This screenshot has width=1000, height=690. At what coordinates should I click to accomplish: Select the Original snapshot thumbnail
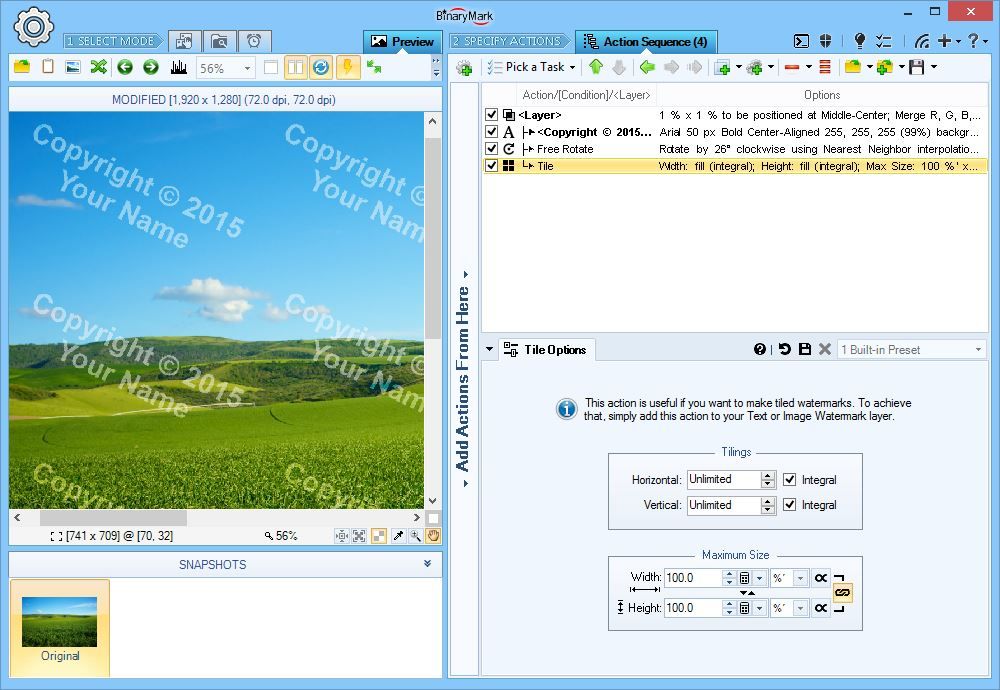click(60, 628)
